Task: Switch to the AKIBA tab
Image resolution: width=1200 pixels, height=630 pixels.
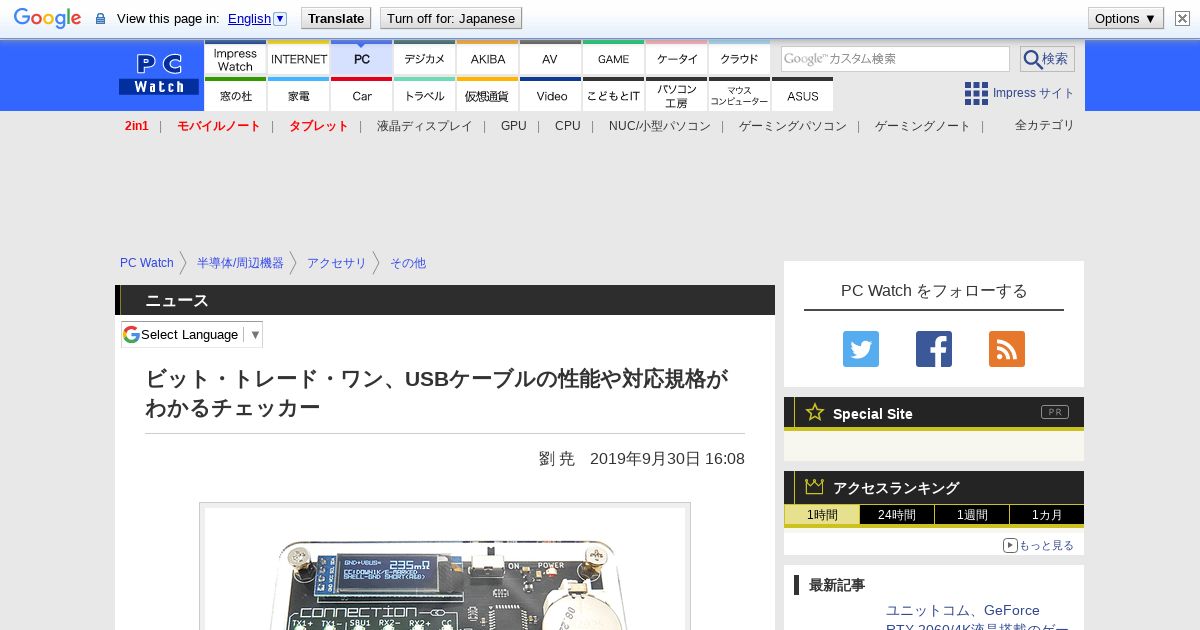Action: (488, 59)
